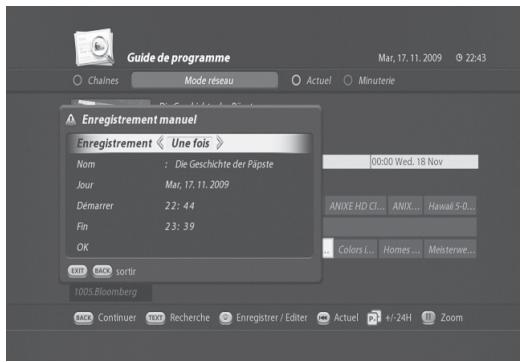Click left arrow beside Une fois
The height and width of the screenshot is (362, 521).
click(160, 143)
